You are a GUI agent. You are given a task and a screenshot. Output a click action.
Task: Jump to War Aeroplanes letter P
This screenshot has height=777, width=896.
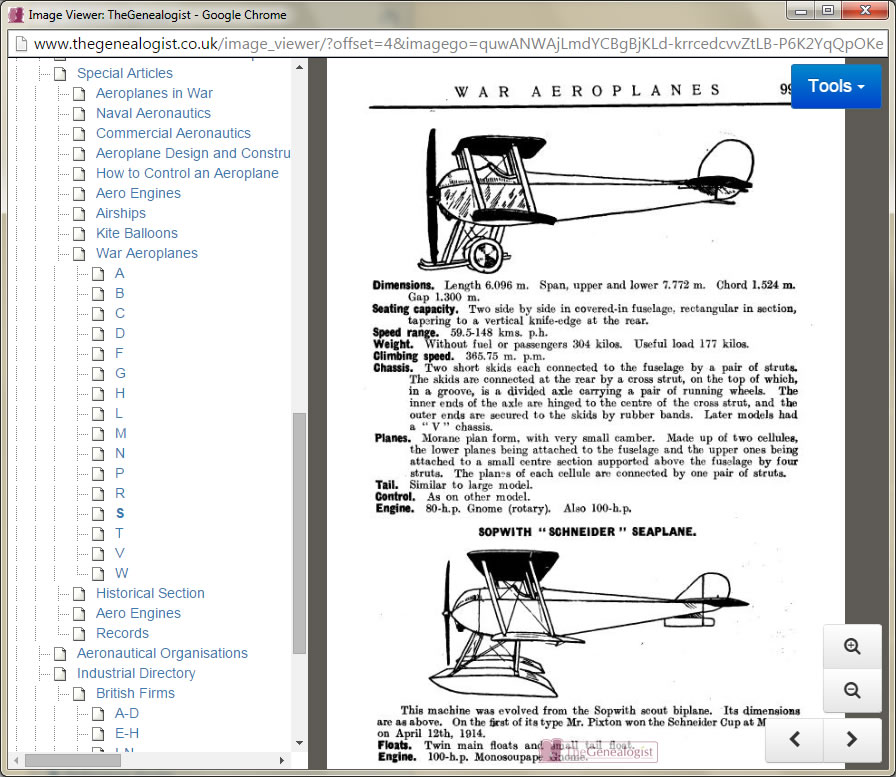pyautogui.click(x=119, y=473)
